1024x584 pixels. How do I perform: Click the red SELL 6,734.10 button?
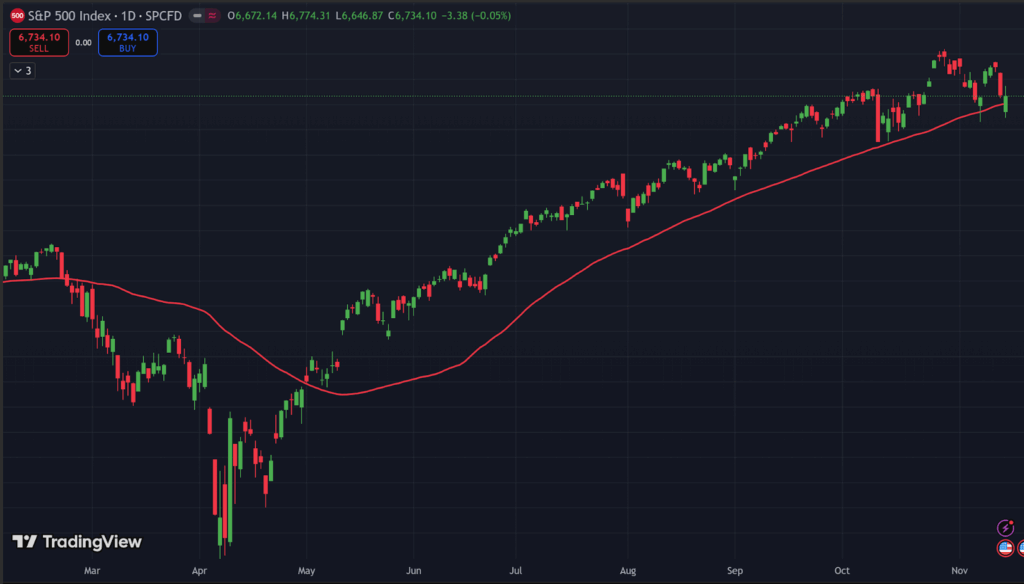pyautogui.click(x=39, y=42)
